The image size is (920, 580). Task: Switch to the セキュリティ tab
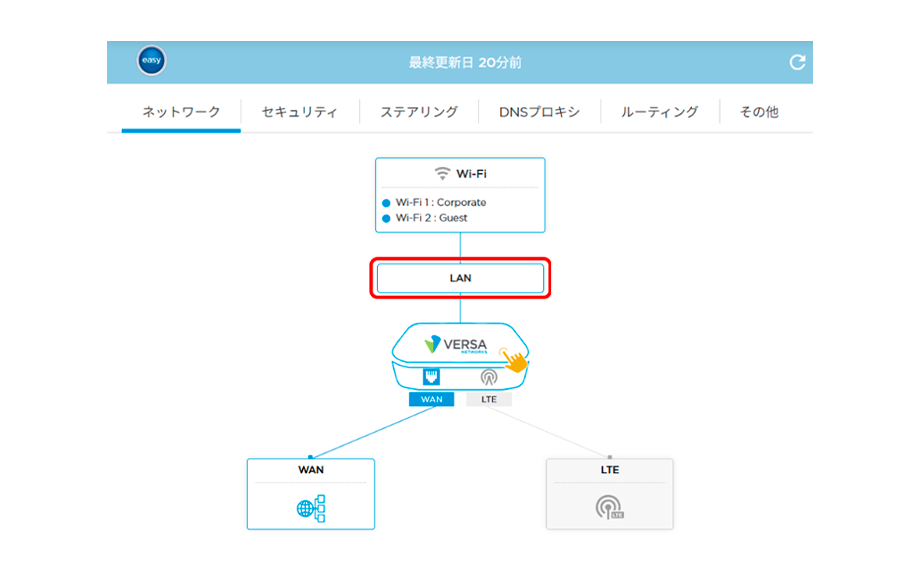[299, 112]
